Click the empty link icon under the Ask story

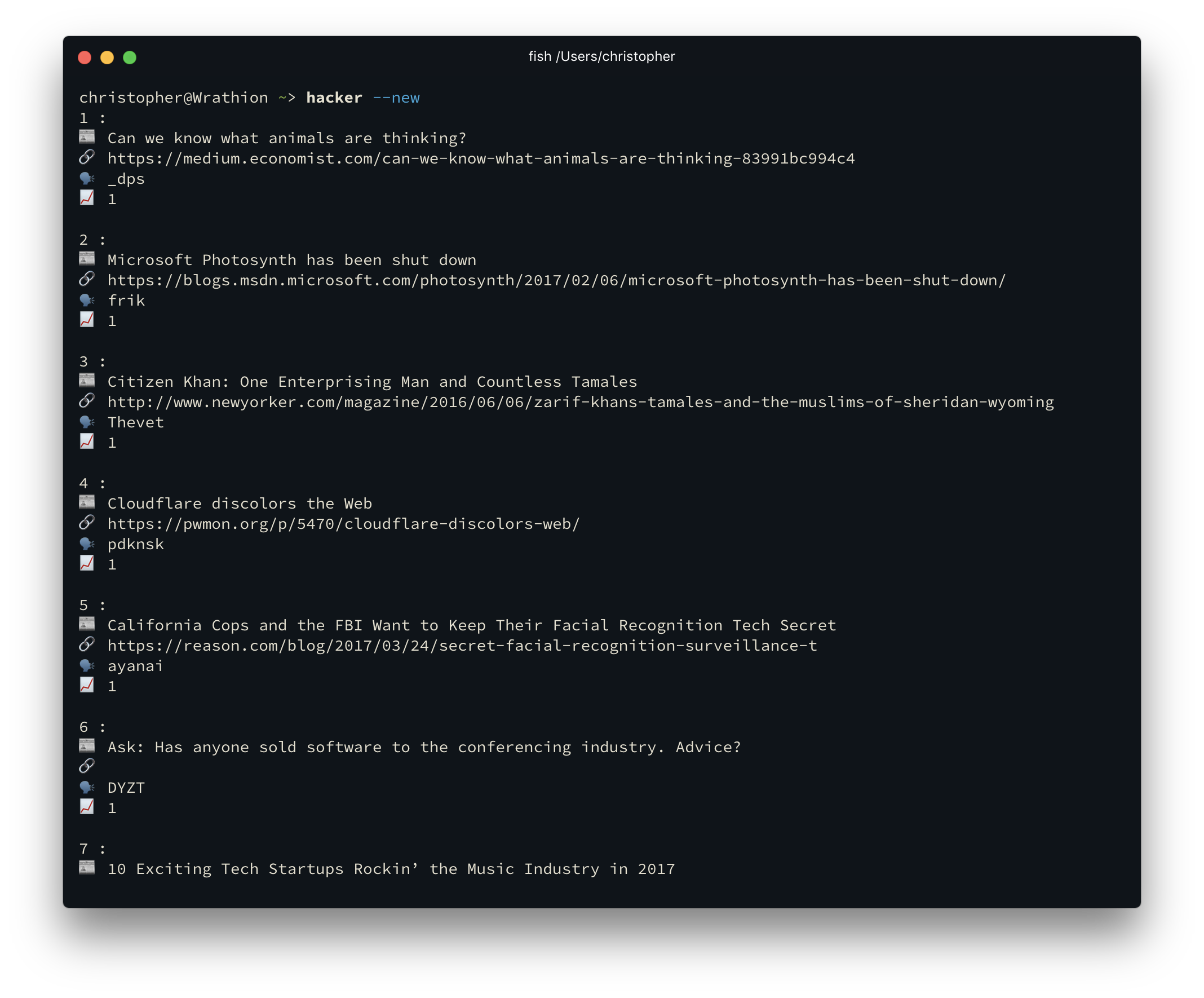(87, 766)
